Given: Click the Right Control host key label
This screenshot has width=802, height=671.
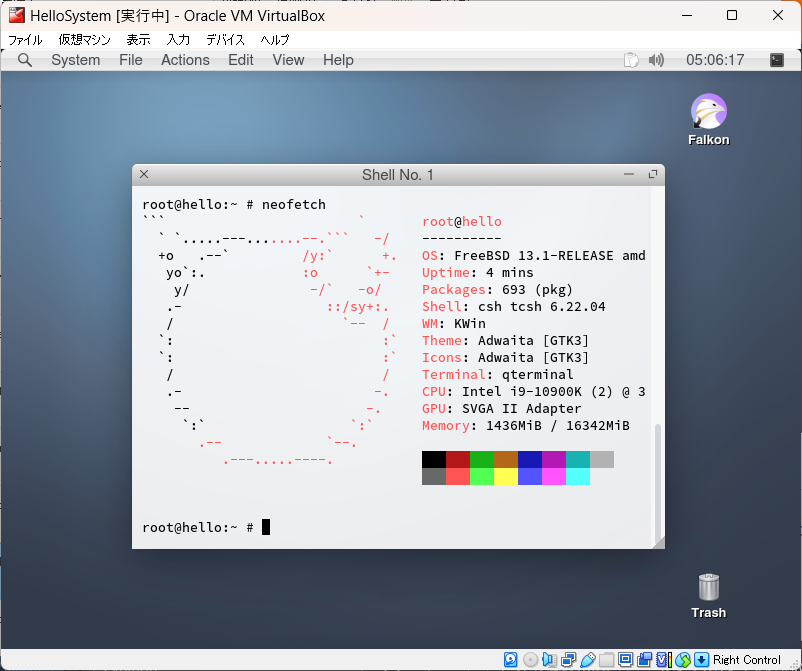Looking at the screenshot, I should coord(745,658).
